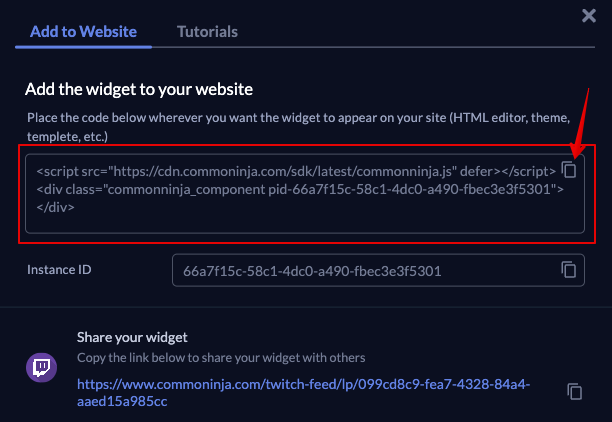612x422 pixels.
Task: Click the second line of the share URL
Action: (121, 401)
